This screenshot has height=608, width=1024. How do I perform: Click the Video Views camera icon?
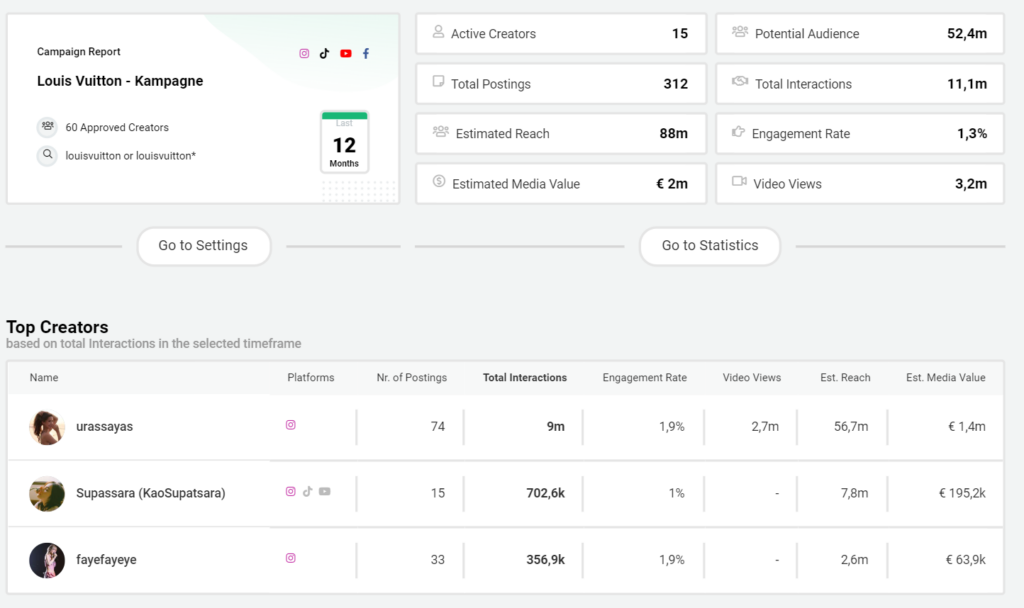pos(739,182)
